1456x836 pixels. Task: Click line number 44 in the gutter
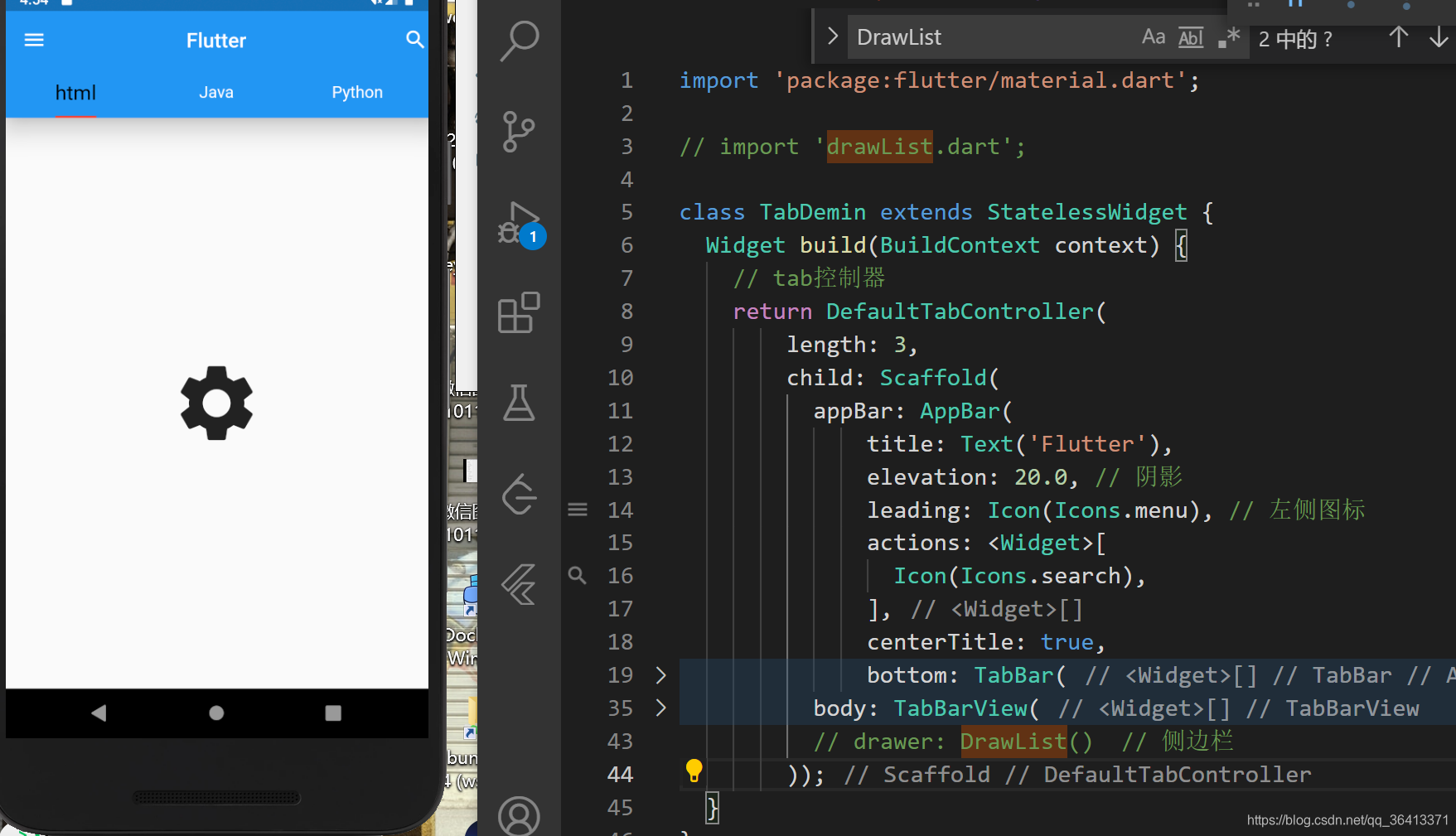coord(620,775)
